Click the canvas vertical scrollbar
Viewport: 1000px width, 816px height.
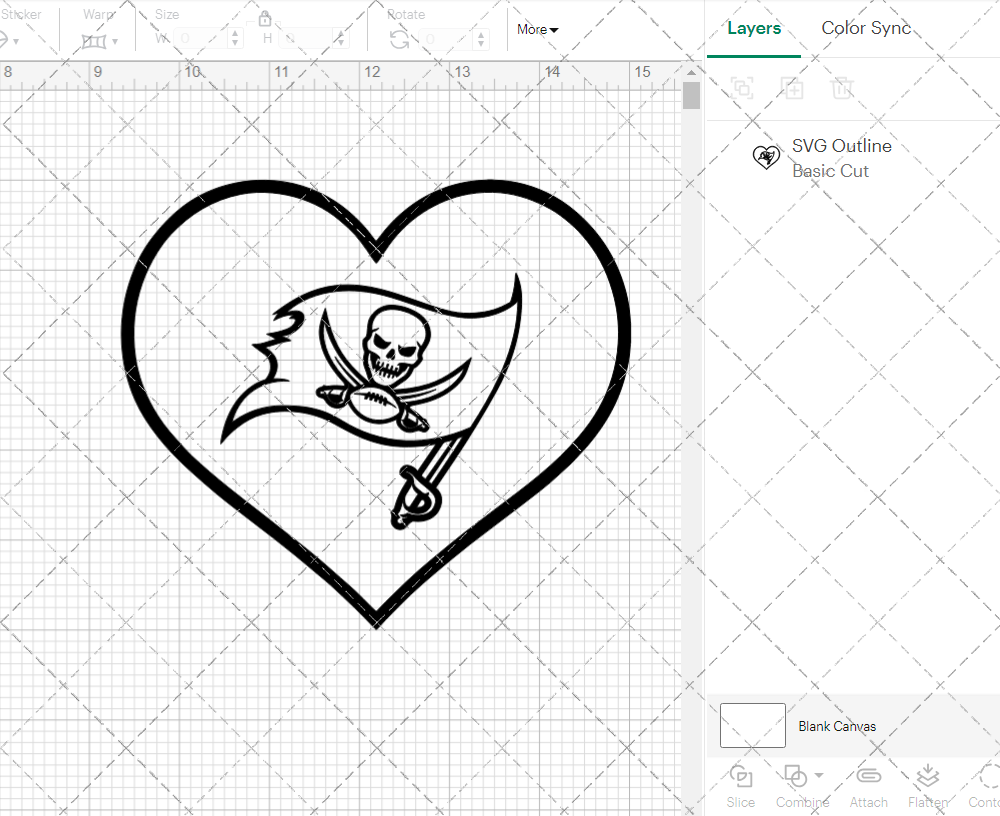tap(691, 96)
